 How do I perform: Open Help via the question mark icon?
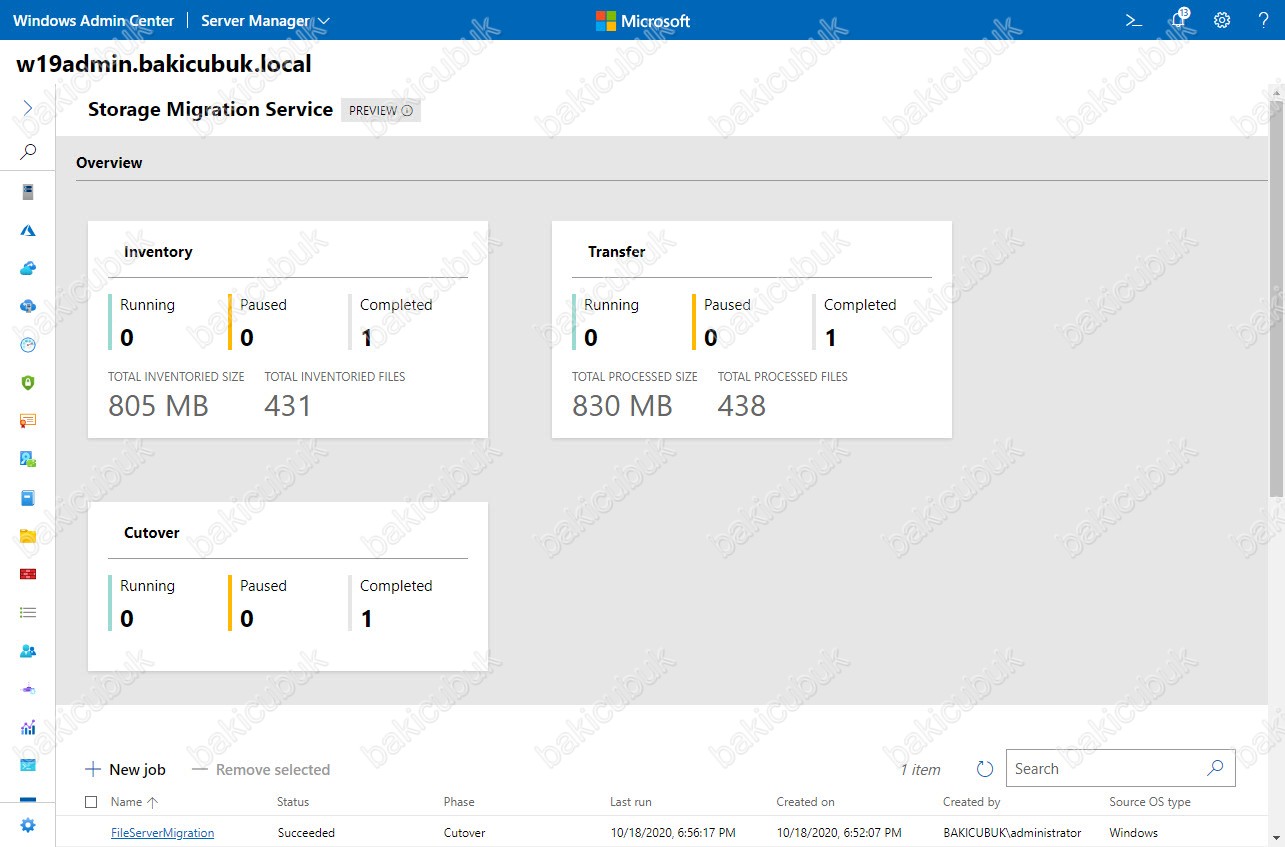(x=1264, y=20)
